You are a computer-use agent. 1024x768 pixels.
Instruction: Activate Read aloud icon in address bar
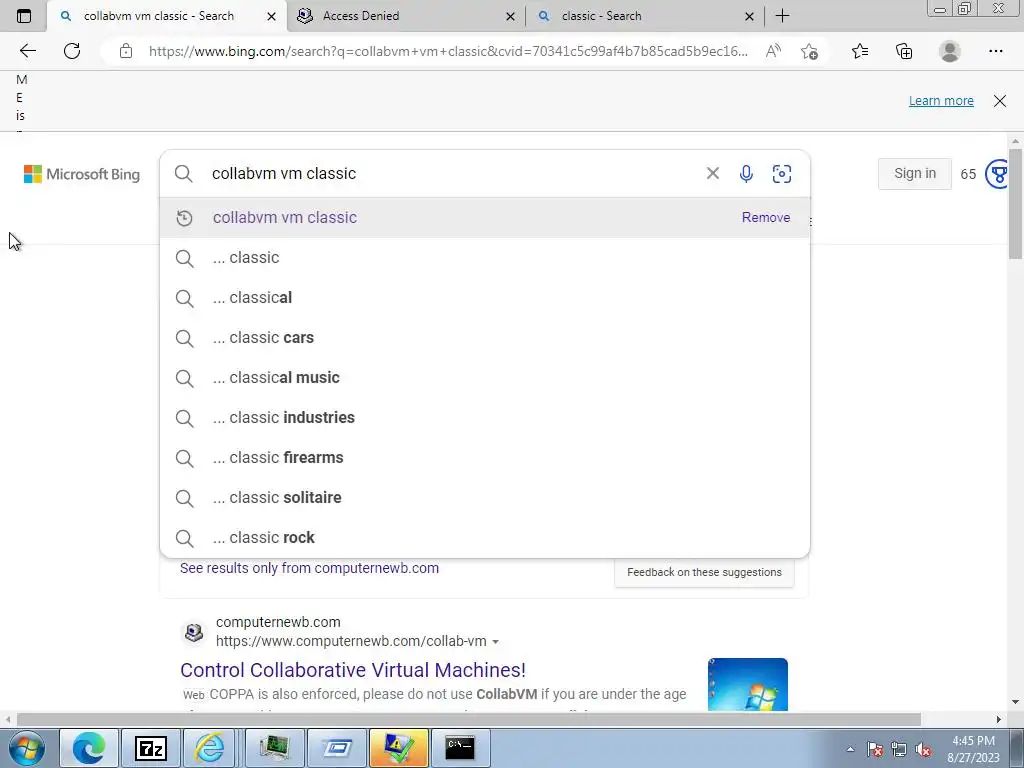(773, 51)
